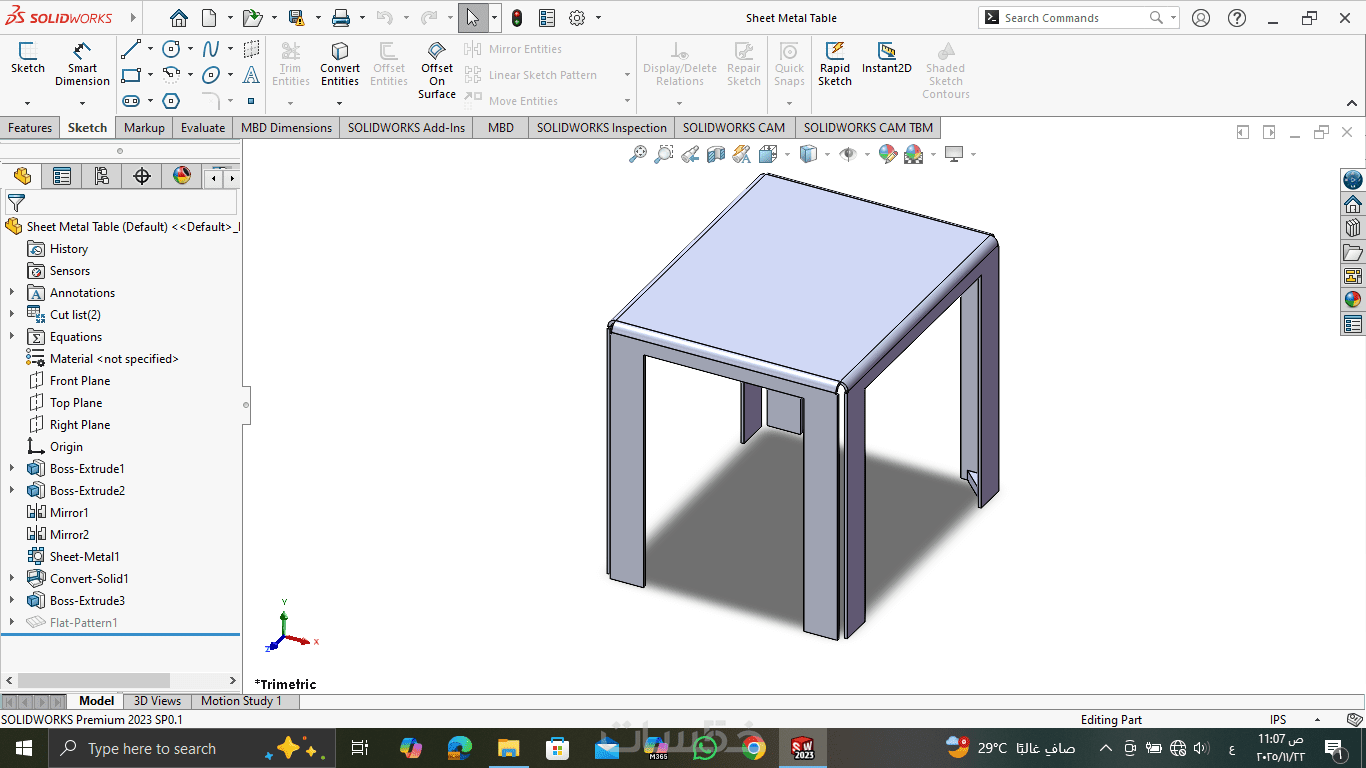This screenshot has width=1366, height=768.
Task: Open File Properties icon in the top toolbar
Action: click(547, 18)
